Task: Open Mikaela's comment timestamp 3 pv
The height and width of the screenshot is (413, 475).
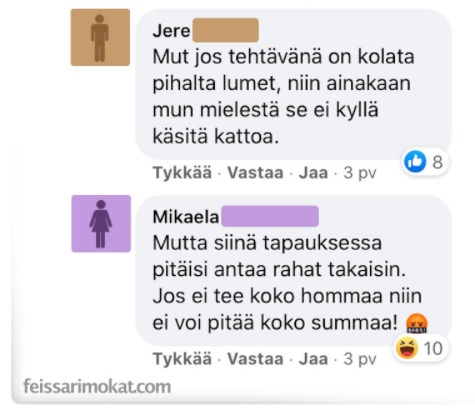Action: click(x=360, y=359)
